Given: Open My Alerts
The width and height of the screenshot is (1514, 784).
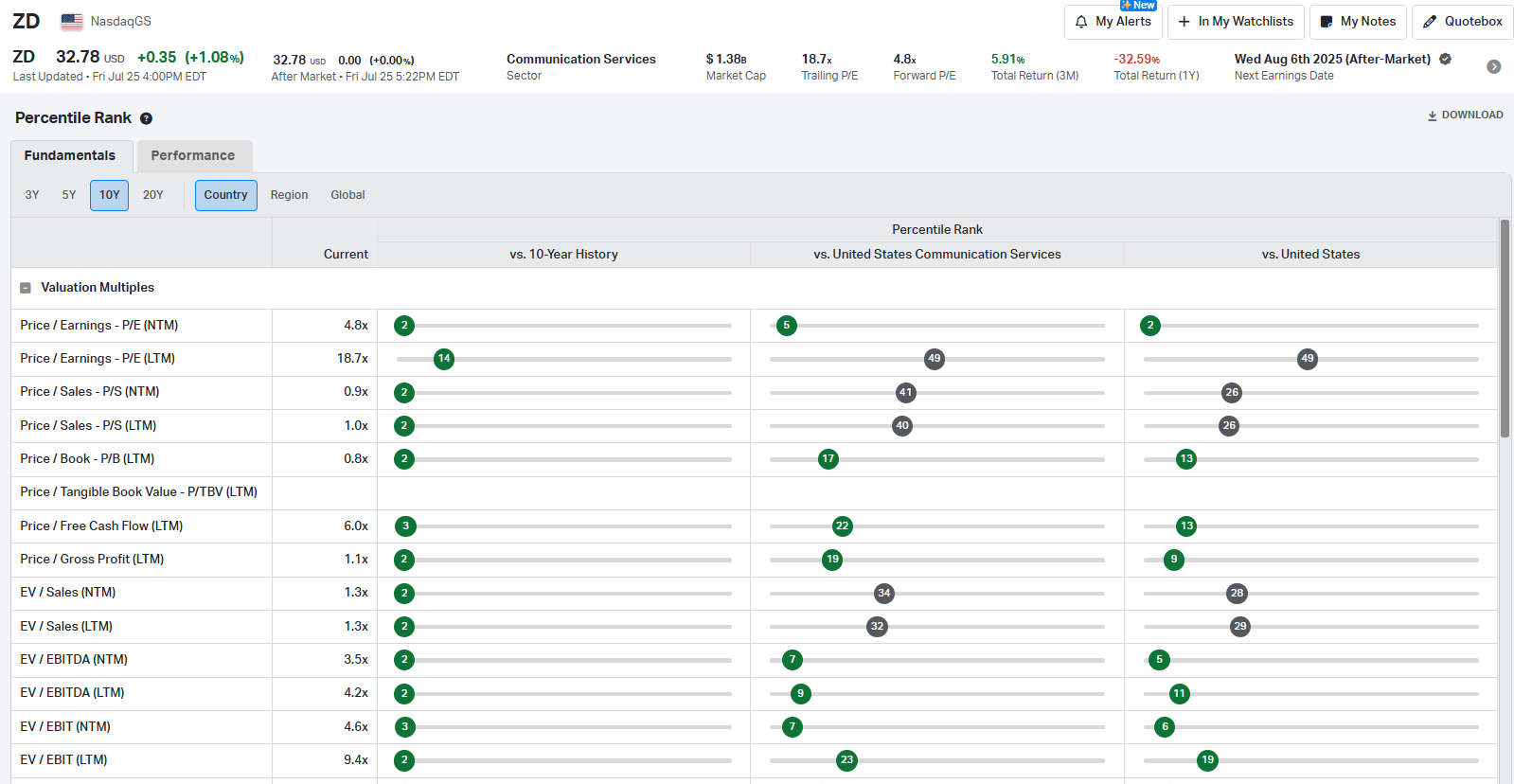Looking at the screenshot, I should coord(1113,22).
